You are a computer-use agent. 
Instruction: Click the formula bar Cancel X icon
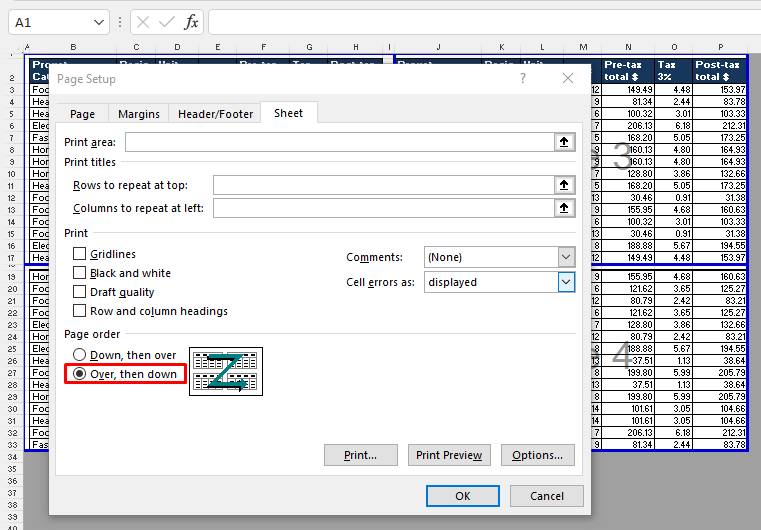tap(143, 22)
